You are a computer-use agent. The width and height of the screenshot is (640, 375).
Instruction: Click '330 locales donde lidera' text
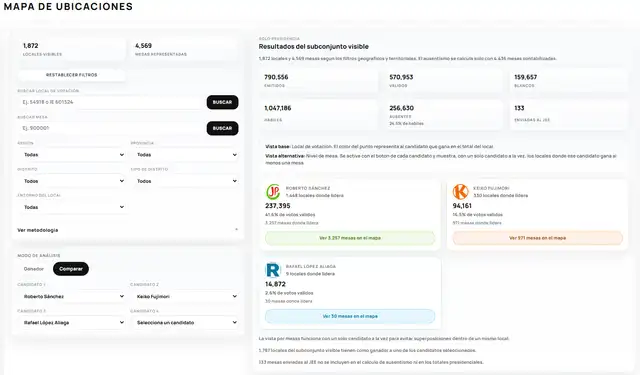500,195
